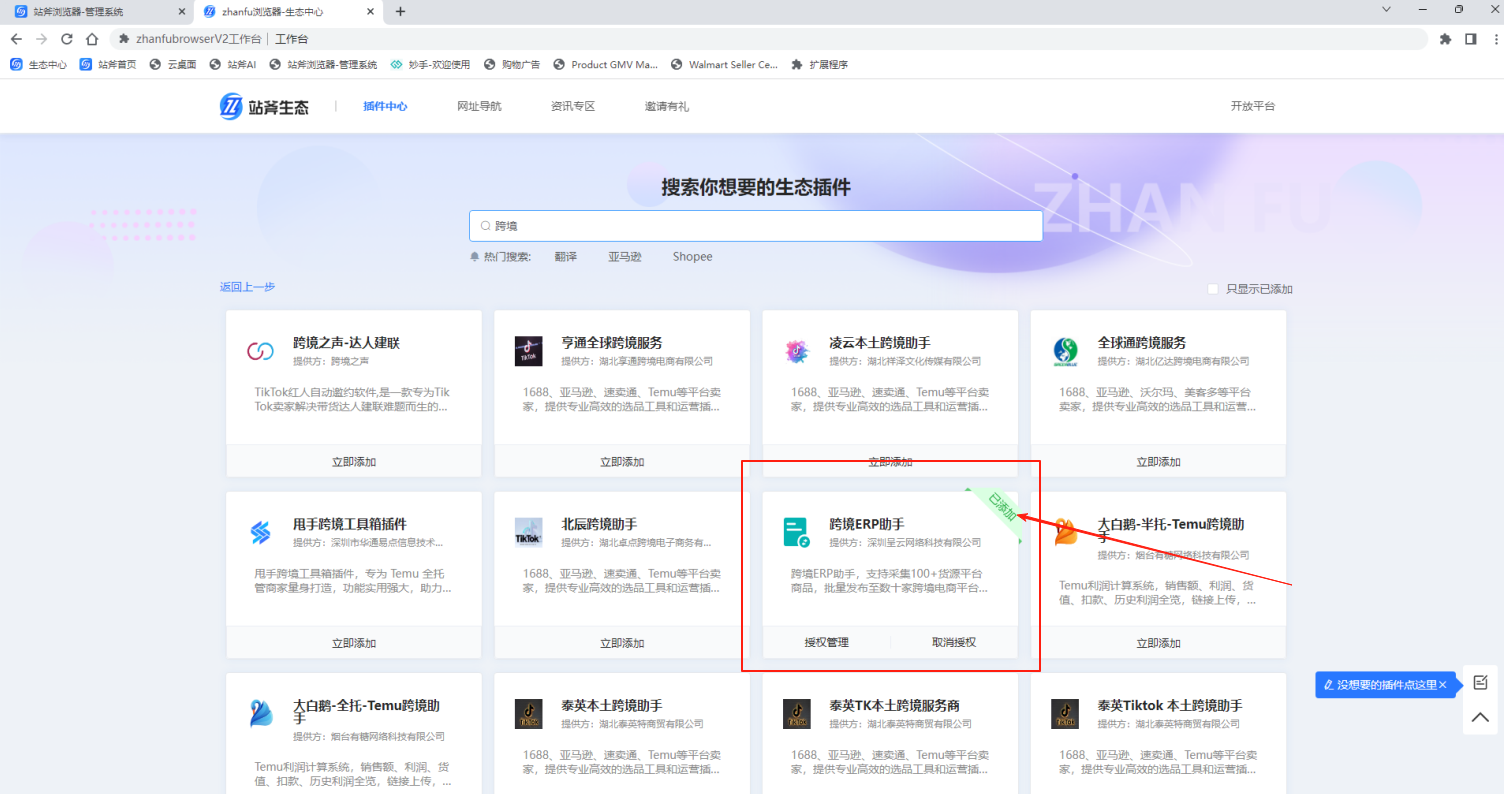Add 全球通跨境服务 via 立即添加

pos(1158,462)
